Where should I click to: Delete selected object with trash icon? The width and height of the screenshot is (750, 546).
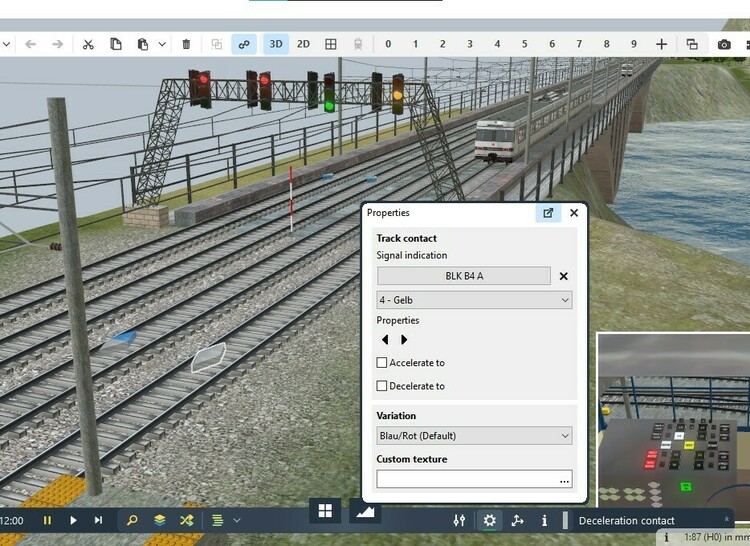186,44
